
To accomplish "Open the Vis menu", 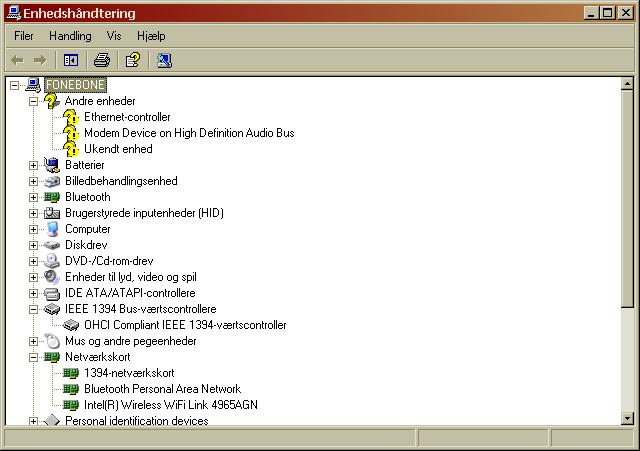I will (x=114, y=36).
